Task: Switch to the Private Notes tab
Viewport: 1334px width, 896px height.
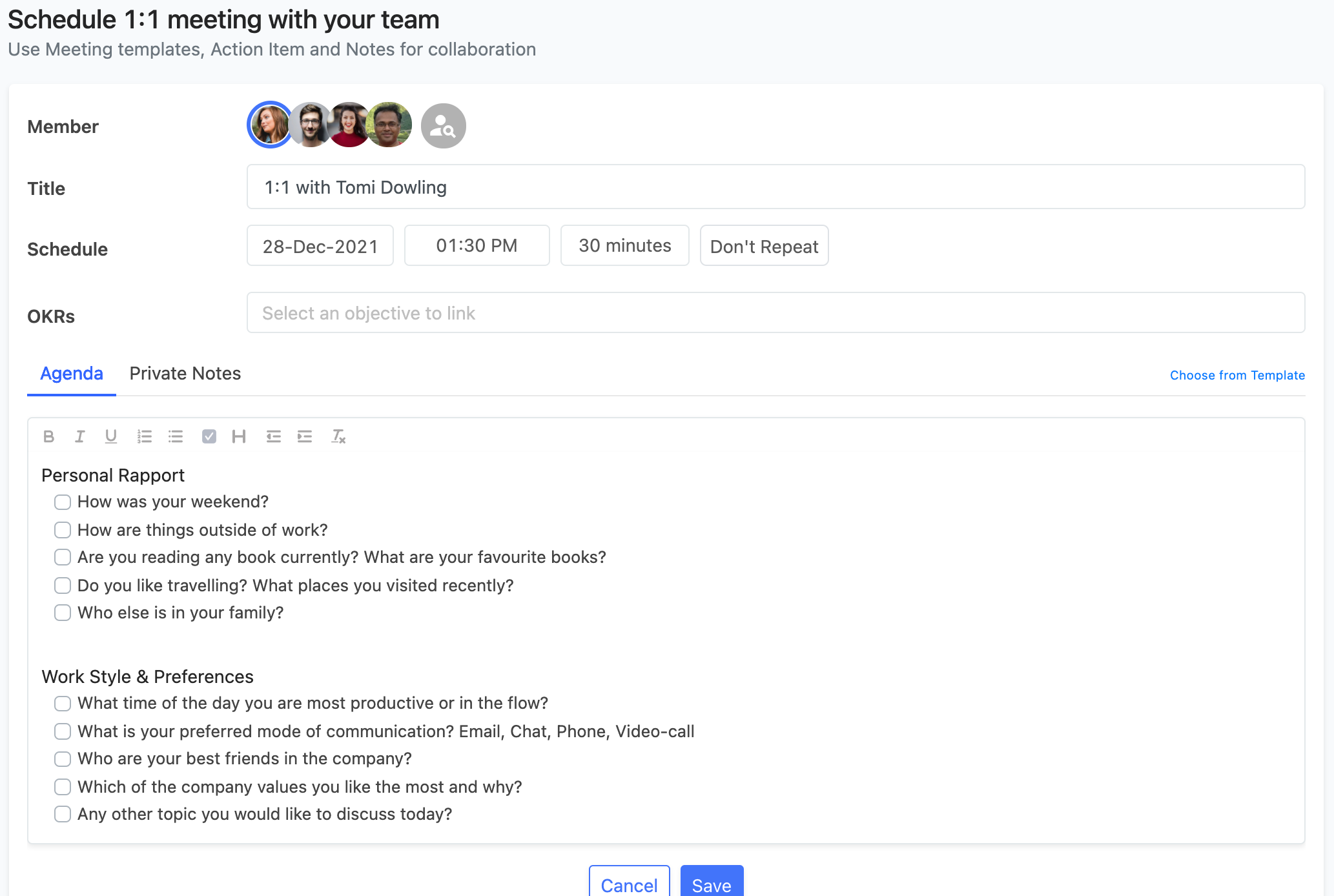Action: click(185, 374)
